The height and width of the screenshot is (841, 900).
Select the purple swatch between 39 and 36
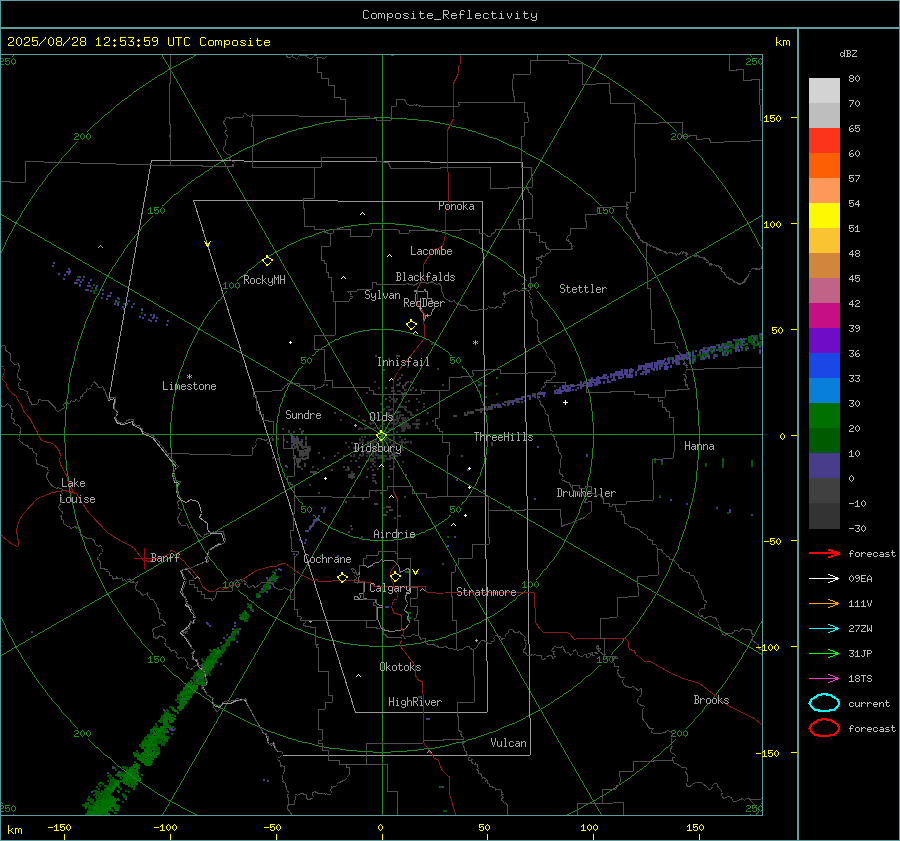824,341
